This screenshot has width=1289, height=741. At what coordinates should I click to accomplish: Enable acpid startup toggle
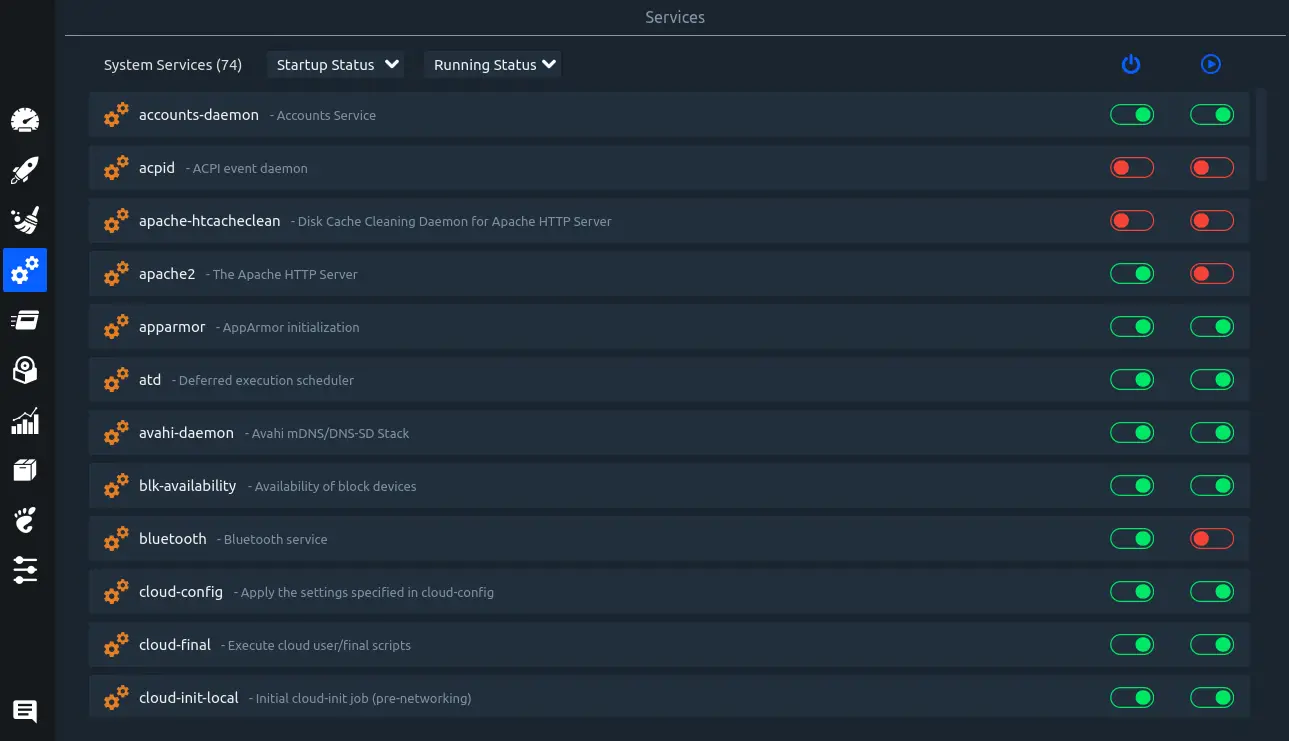pos(1132,168)
